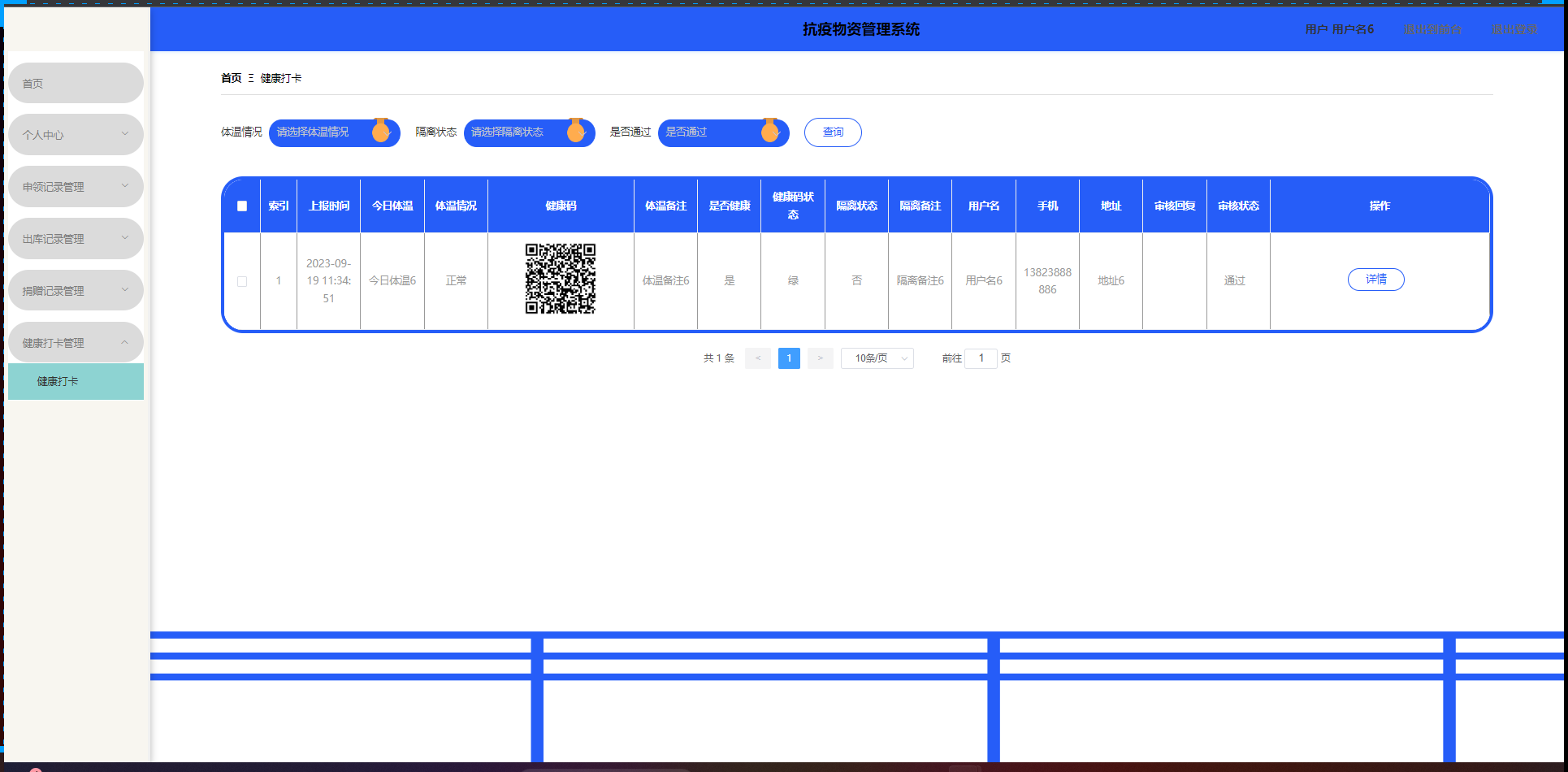Click the 退出登录 link in header
Image resolution: width=1568 pixels, height=772 pixels.
[1514, 29]
